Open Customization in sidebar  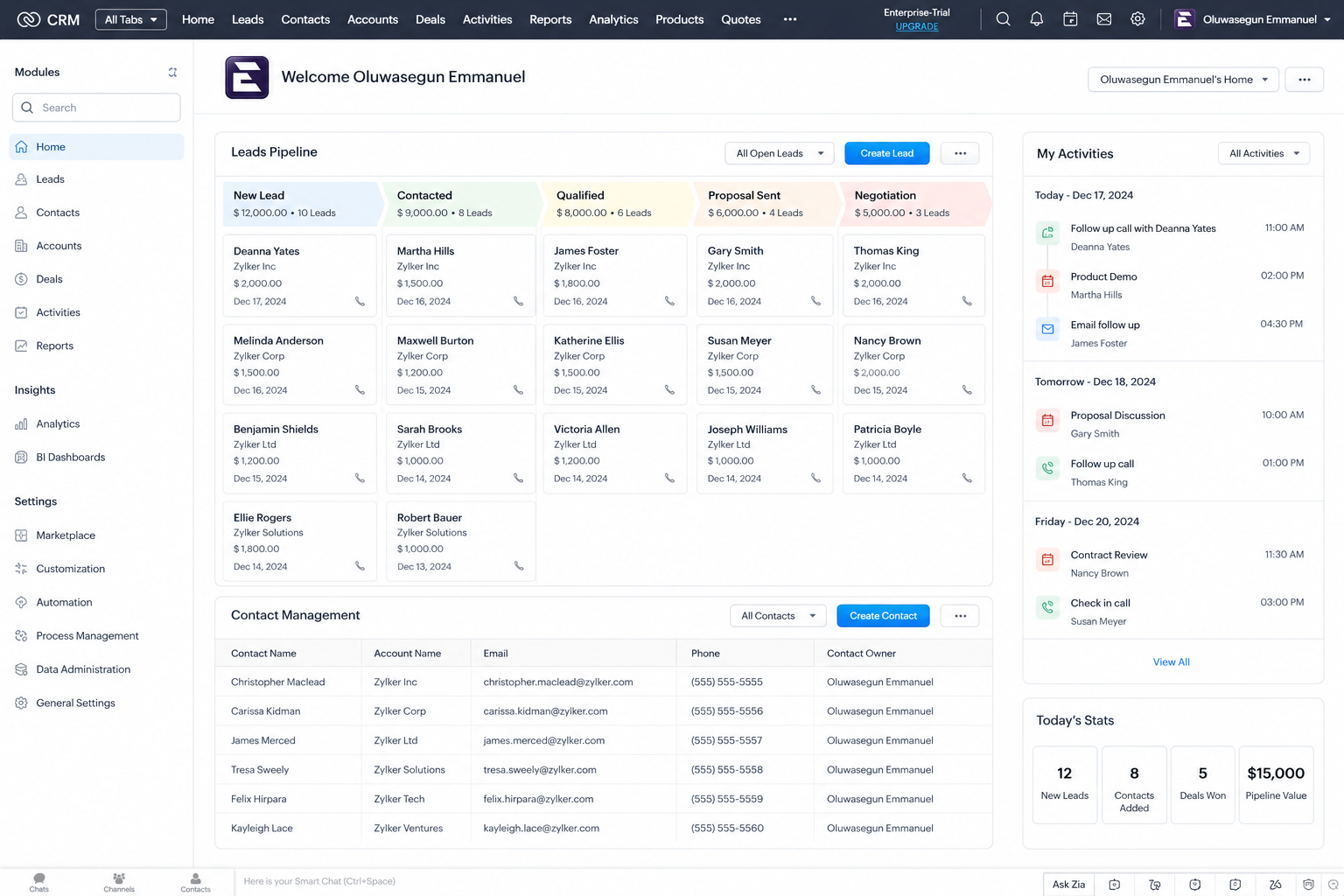click(x=96, y=569)
